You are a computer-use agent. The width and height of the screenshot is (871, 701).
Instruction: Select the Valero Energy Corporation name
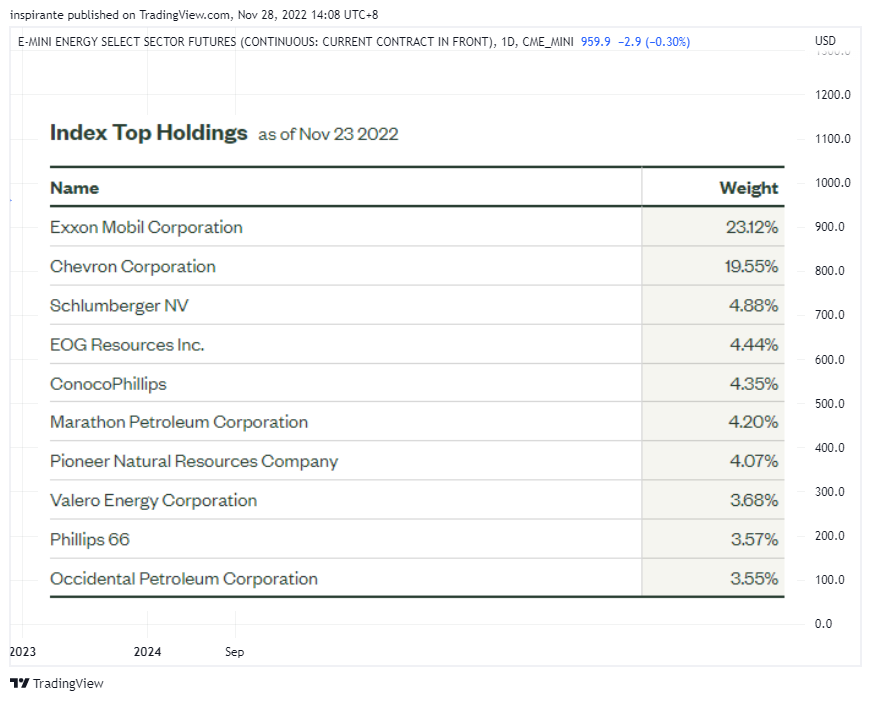(x=153, y=500)
